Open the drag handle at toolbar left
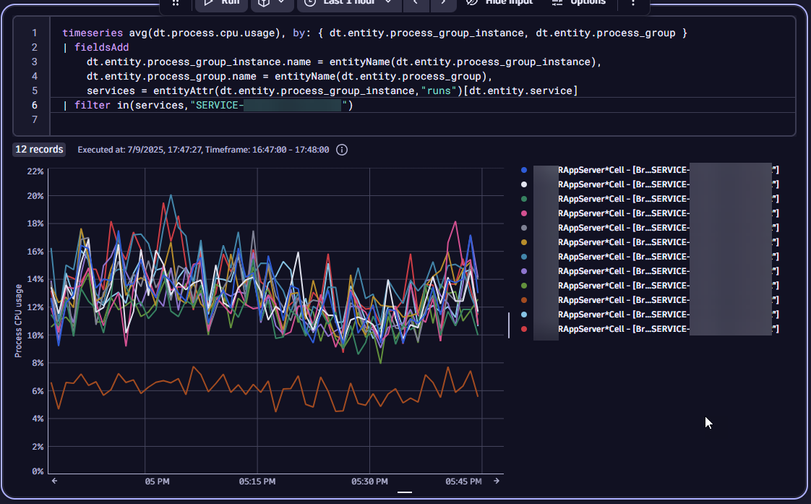The image size is (811, 504). coord(176,3)
